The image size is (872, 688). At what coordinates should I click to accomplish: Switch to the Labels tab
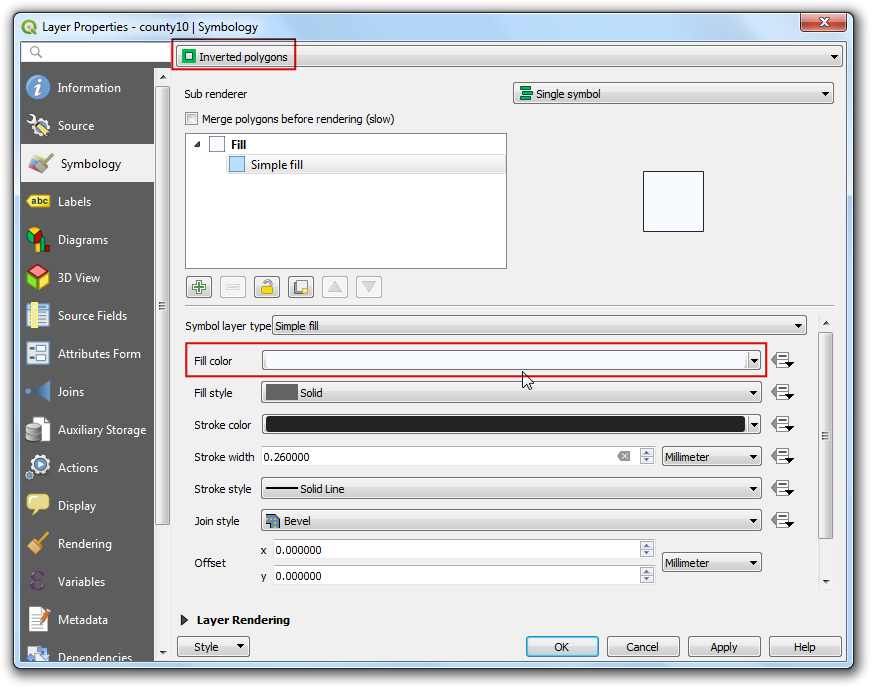pos(74,202)
